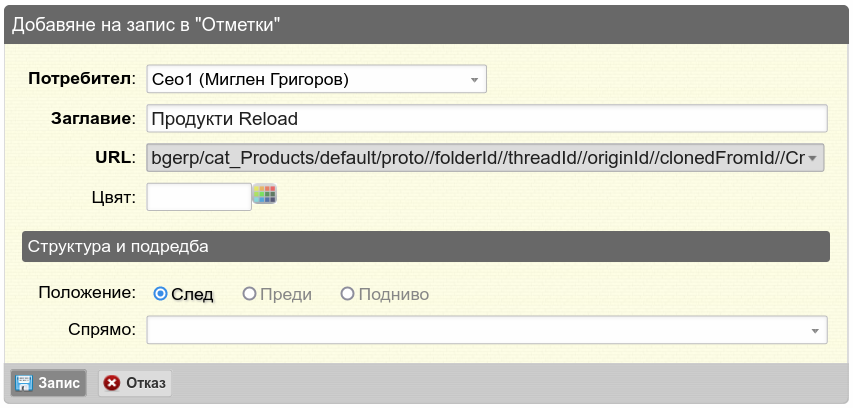
Task: Open the color palette picker icon
Action: click(265, 194)
